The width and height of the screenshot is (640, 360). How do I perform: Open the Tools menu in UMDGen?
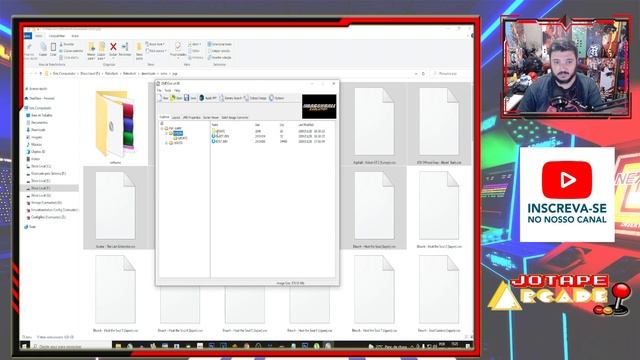pos(168,90)
